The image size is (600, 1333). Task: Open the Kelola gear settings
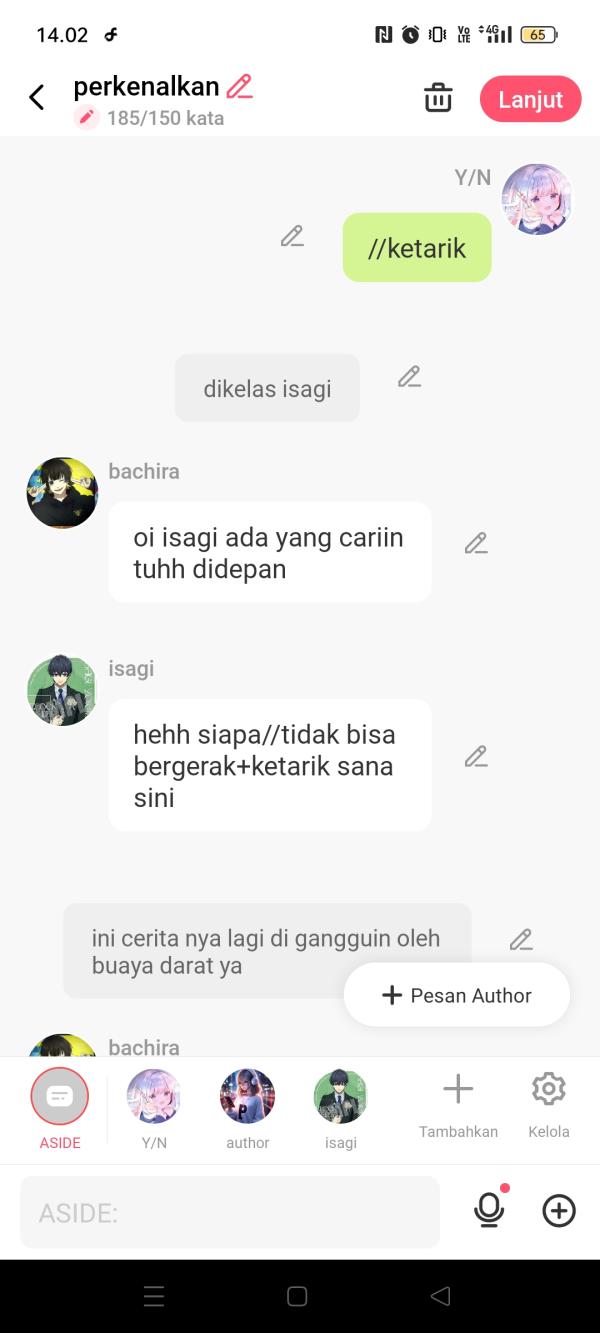549,1104
